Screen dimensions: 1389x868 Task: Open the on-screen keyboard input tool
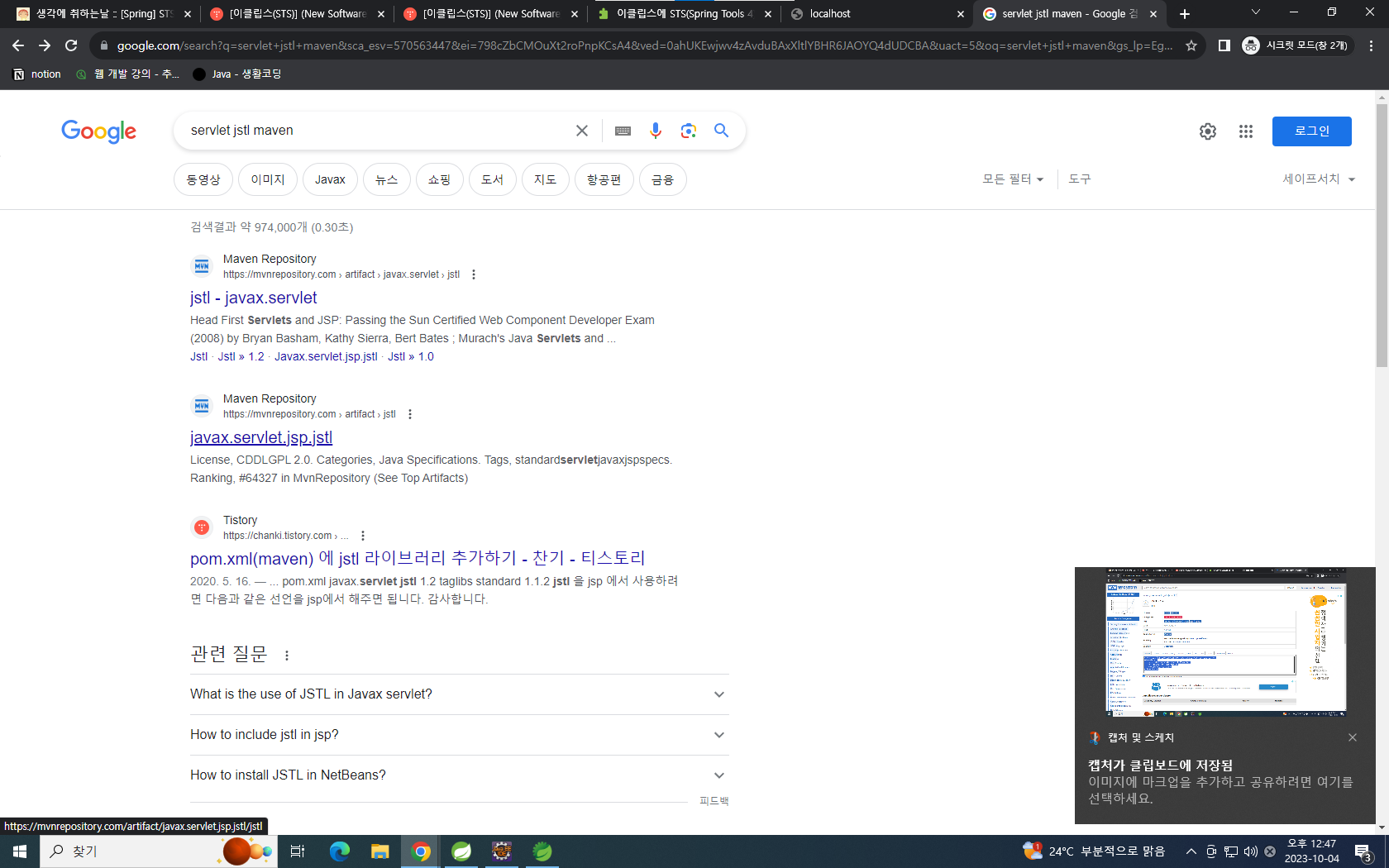tap(623, 131)
